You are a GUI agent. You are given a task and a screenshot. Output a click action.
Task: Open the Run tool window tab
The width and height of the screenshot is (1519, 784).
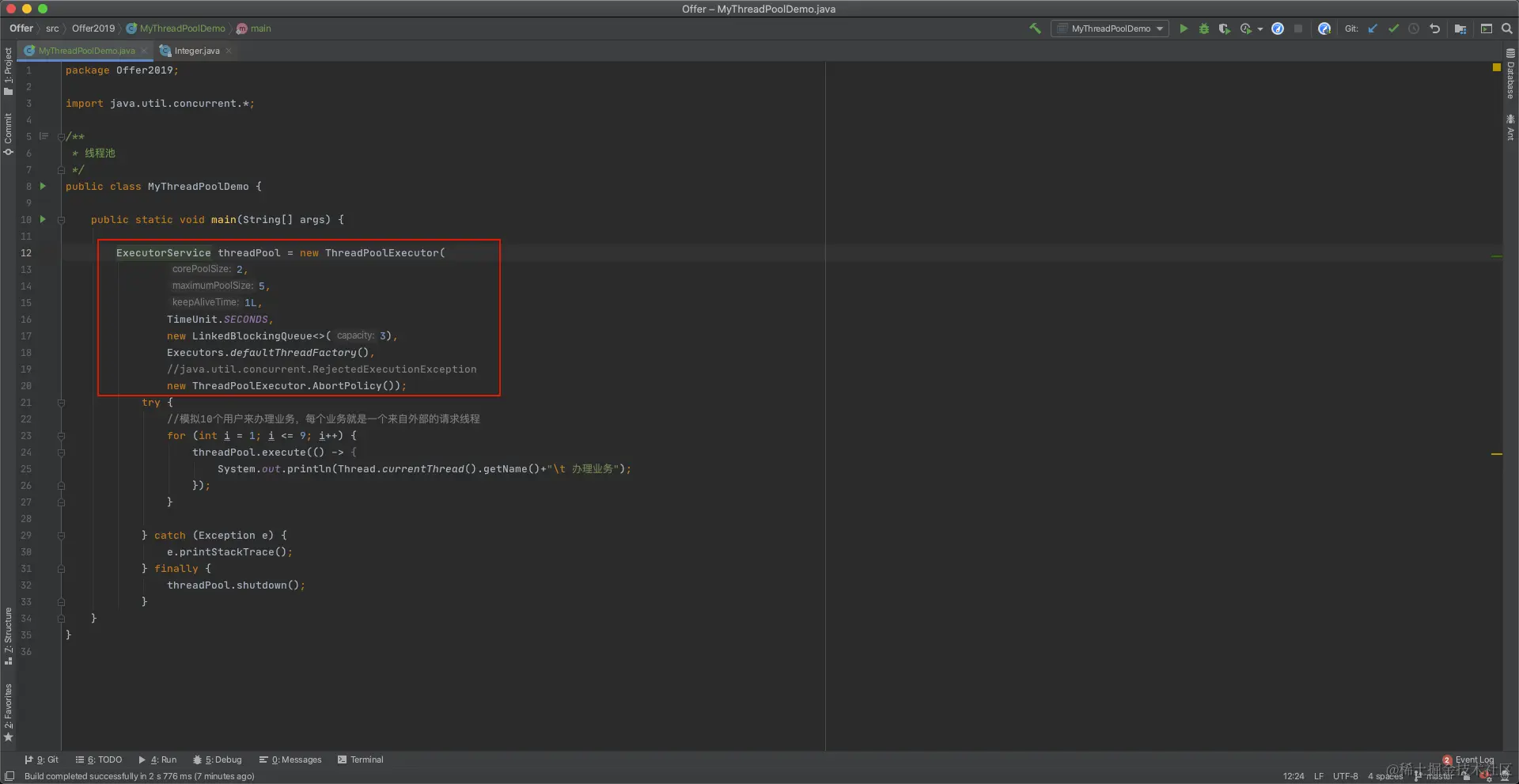click(x=157, y=759)
